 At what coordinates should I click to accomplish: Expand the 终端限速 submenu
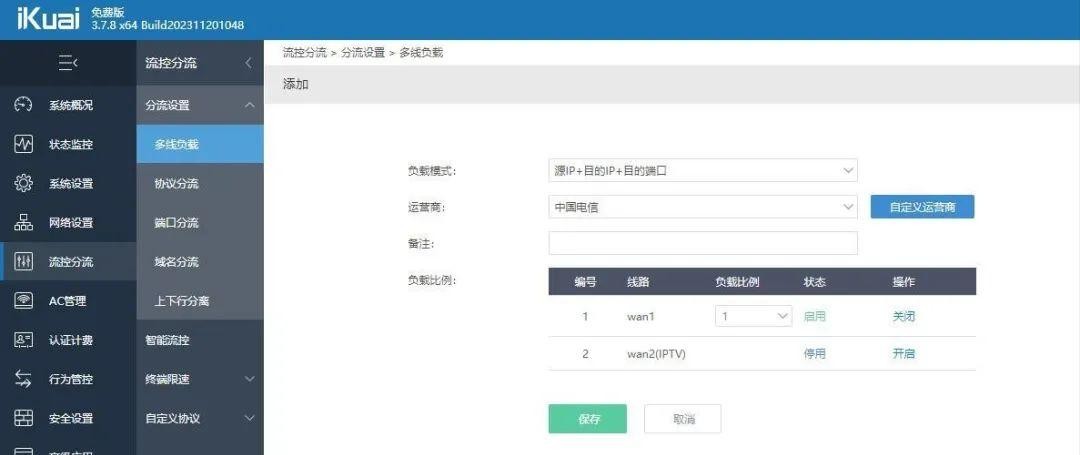[249, 379]
